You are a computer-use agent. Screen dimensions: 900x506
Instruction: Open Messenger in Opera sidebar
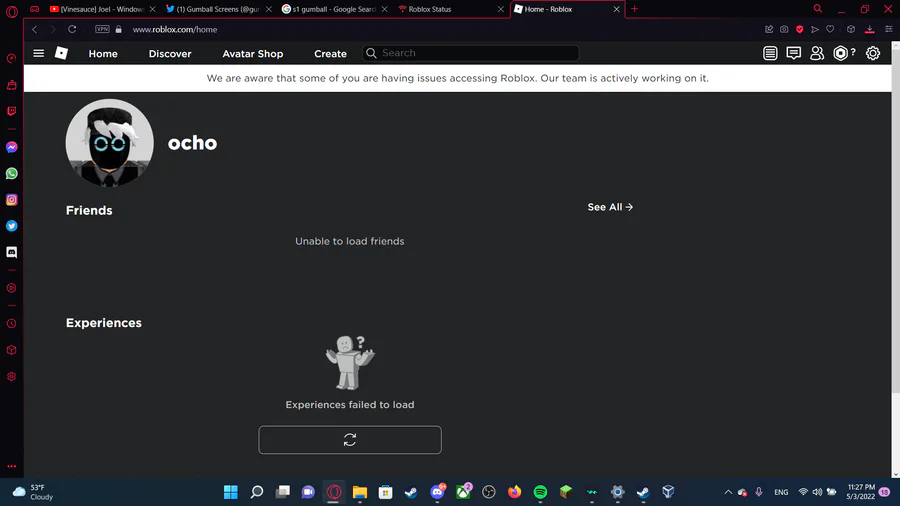coord(11,147)
